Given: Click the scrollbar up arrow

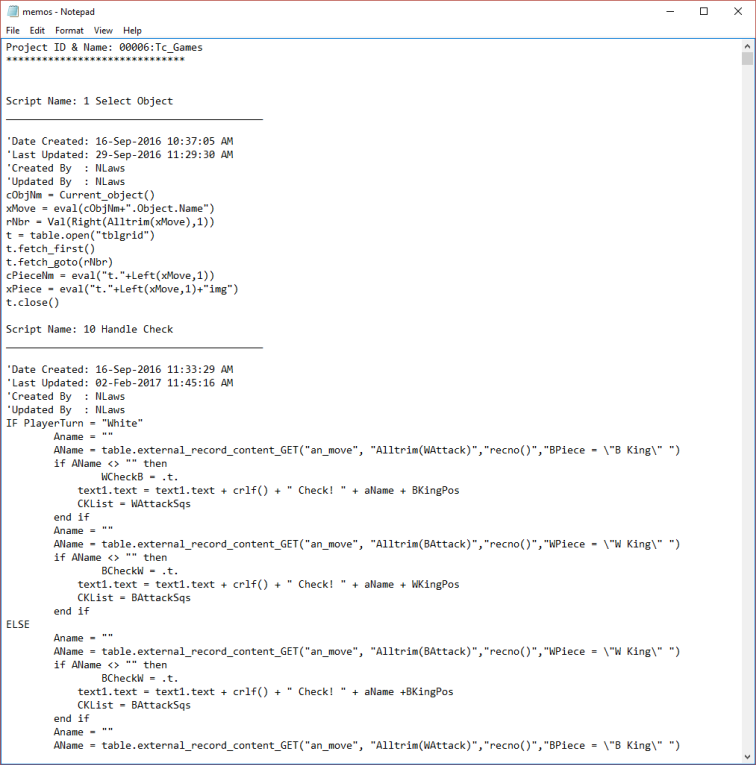Looking at the screenshot, I should (x=747, y=45).
